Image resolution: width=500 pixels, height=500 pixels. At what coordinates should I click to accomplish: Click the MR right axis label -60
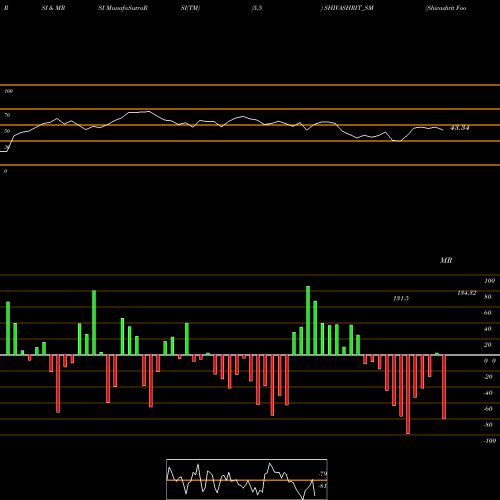pos(488,409)
